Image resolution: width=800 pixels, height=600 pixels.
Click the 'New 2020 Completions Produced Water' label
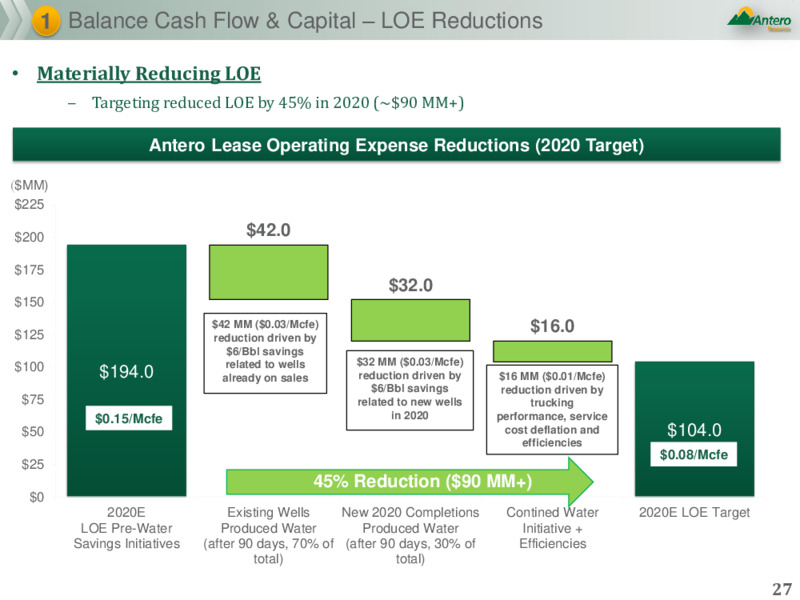[x=411, y=536]
